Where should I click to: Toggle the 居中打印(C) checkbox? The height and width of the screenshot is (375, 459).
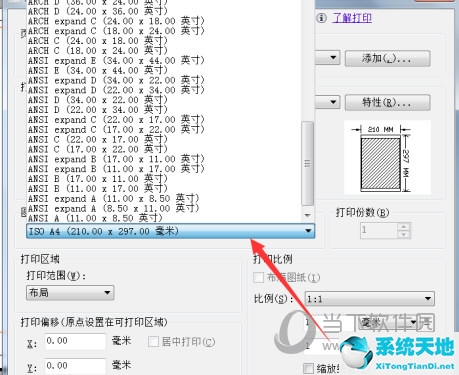tap(153, 341)
